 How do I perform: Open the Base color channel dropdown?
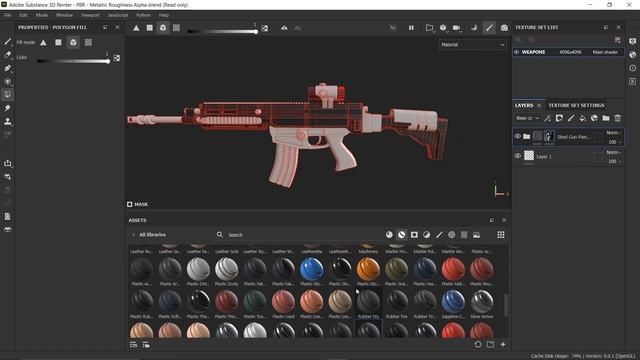[527, 118]
